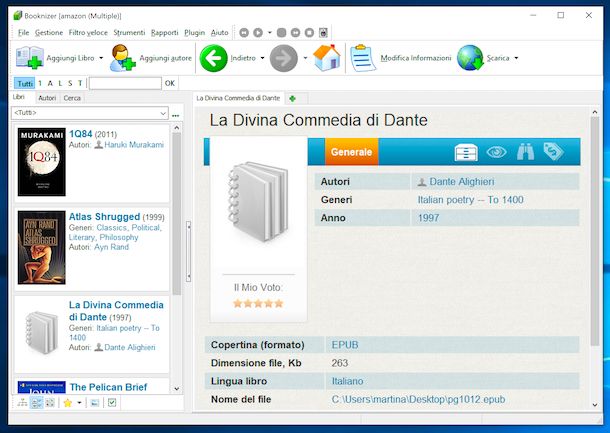The height and width of the screenshot is (433, 610).
Task: Open The Pelican Brief book title
Action: point(108,387)
